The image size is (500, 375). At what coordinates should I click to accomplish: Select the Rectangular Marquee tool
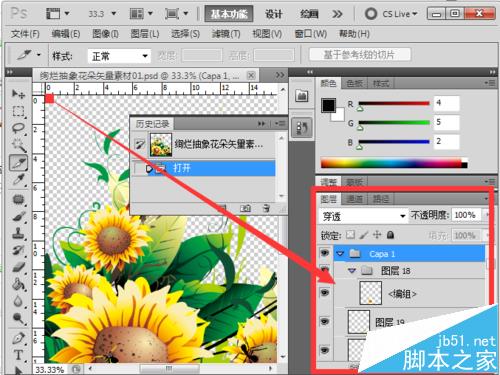pyautogui.click(x=18, y=111)
